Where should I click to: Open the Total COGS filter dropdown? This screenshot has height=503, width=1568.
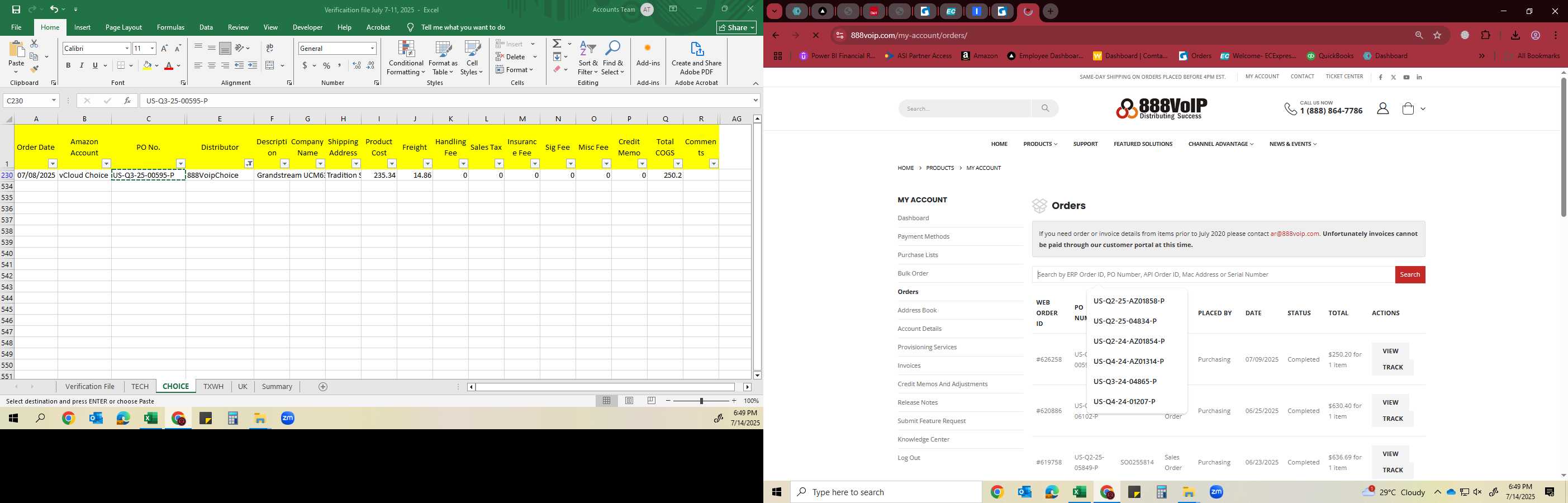(678, 164)
